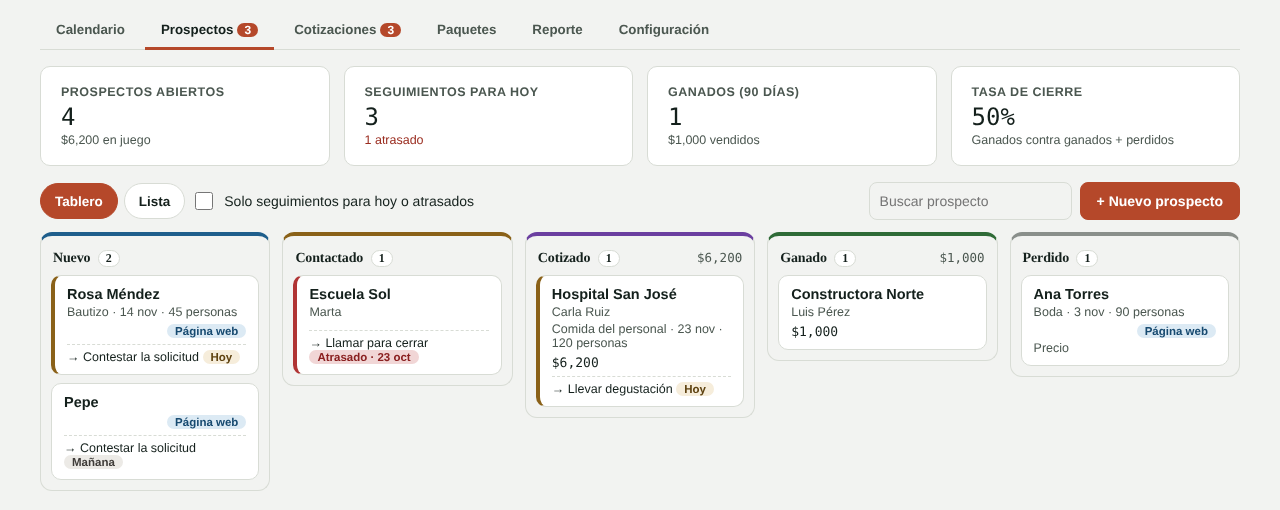
Task: Click the $1,000 total in Ganado header
Action: (962, 258)
